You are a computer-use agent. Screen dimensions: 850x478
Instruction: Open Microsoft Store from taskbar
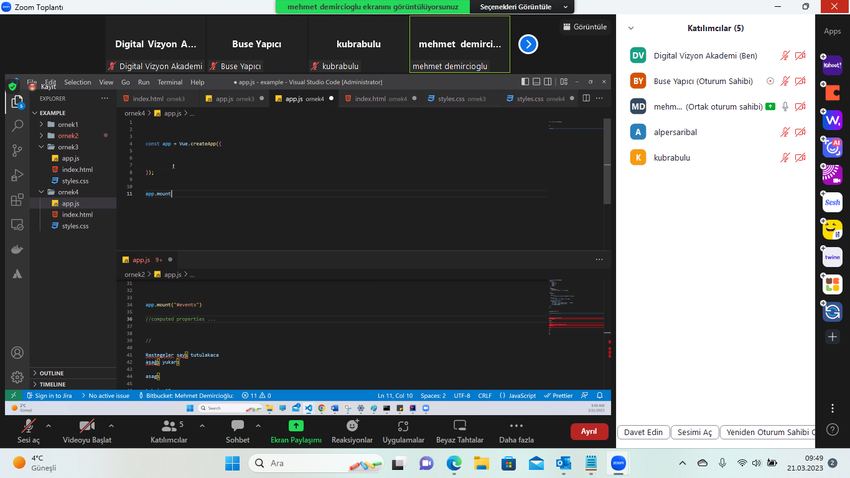(508, 463)
